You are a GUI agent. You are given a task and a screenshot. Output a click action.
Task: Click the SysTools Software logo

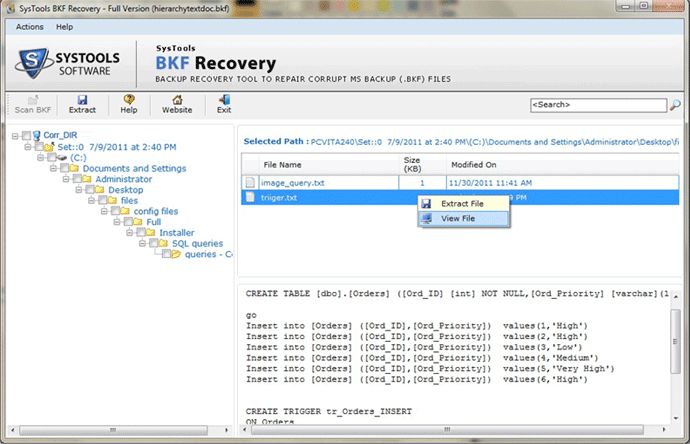68,64
